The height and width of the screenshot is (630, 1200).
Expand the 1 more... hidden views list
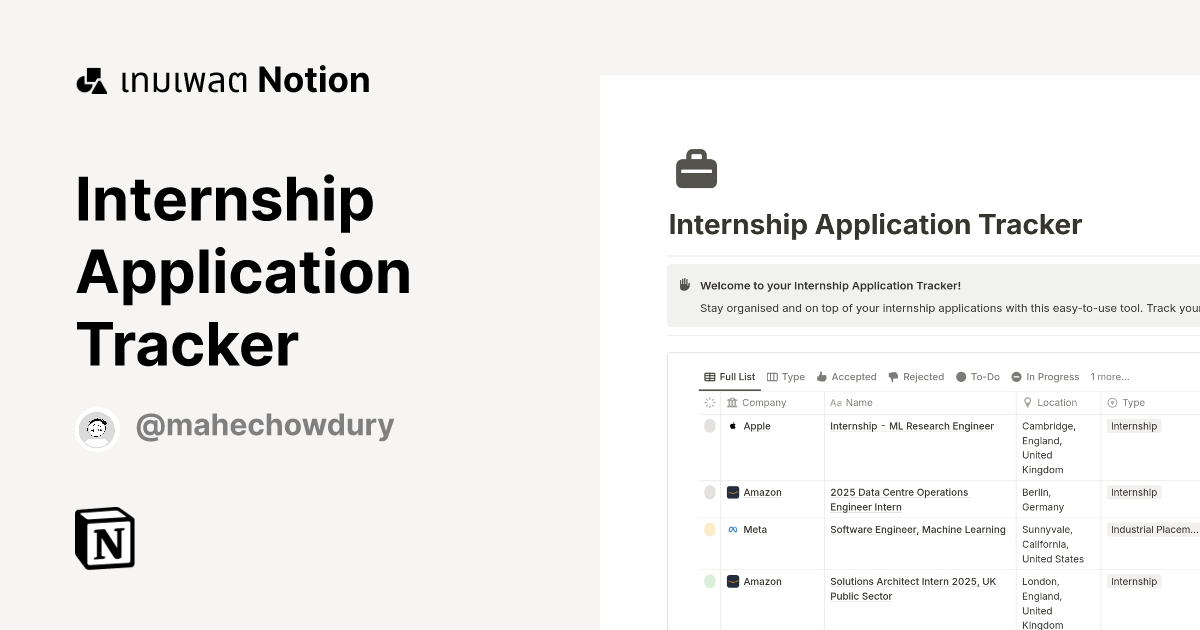click(x=1109, y=377)
